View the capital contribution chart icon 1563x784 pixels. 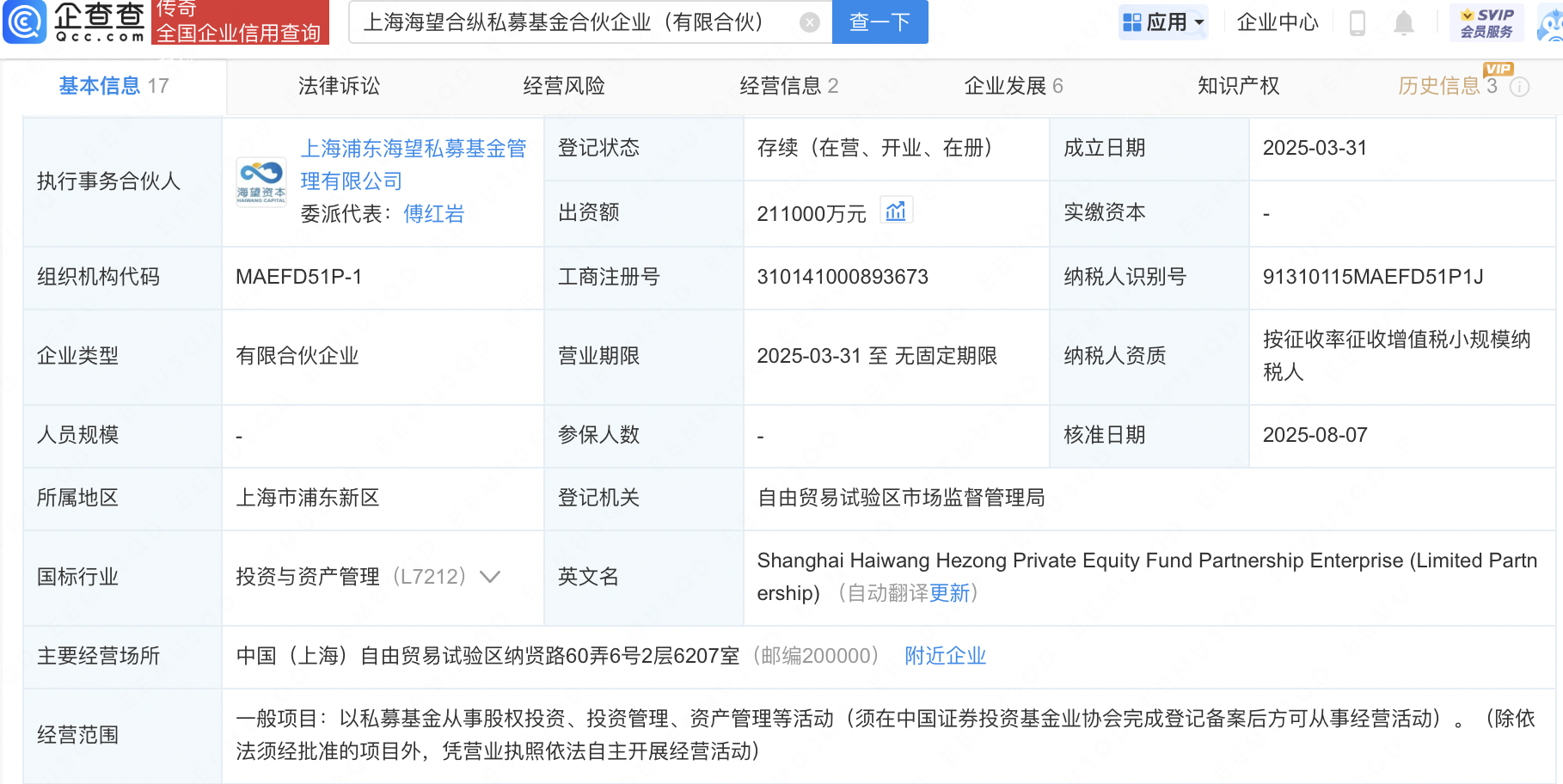pos(896,211)
